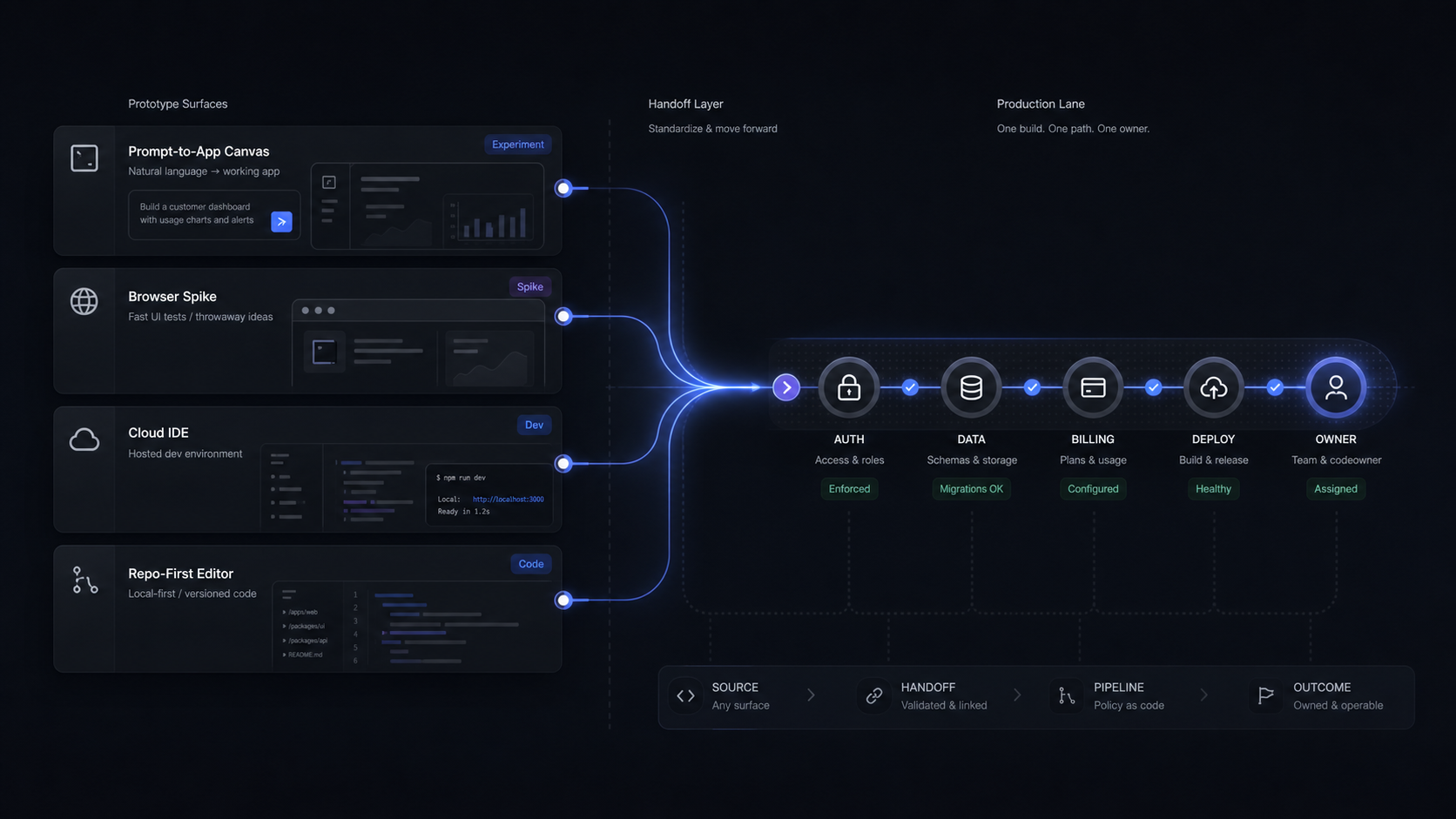Click the Experiment tag badge
The image size is (1456, 819).
pos(518,144)
